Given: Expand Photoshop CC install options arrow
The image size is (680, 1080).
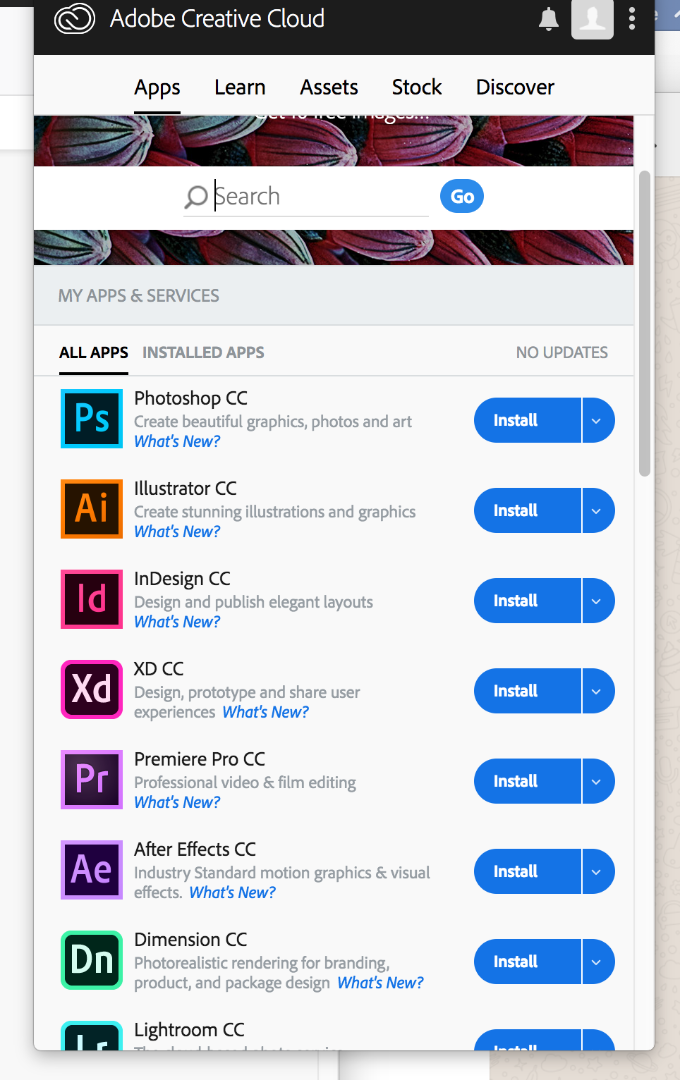Looking at the screenshot, I should (x=597, y=420).
